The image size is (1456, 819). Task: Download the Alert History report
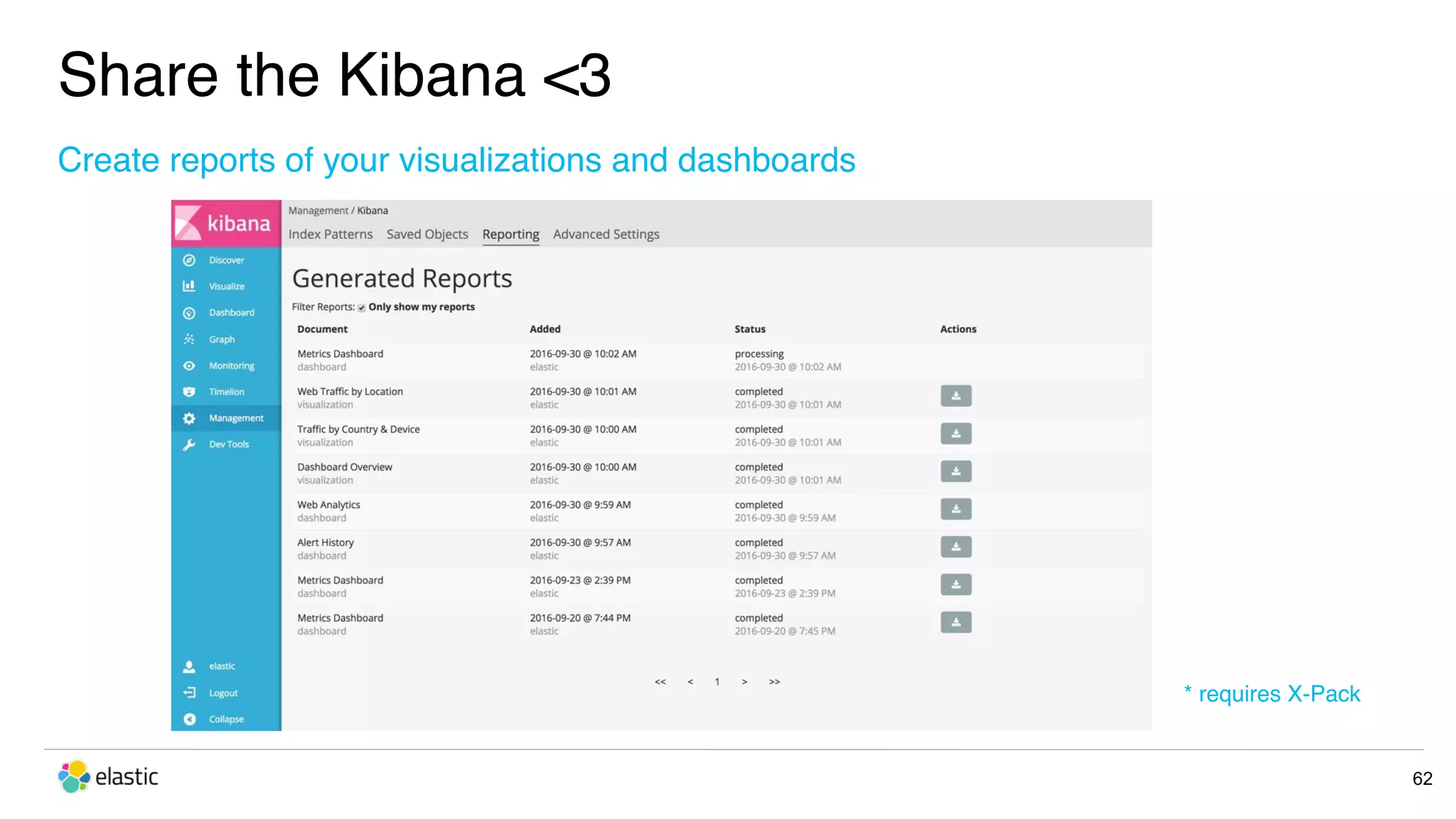coord(955,547)
